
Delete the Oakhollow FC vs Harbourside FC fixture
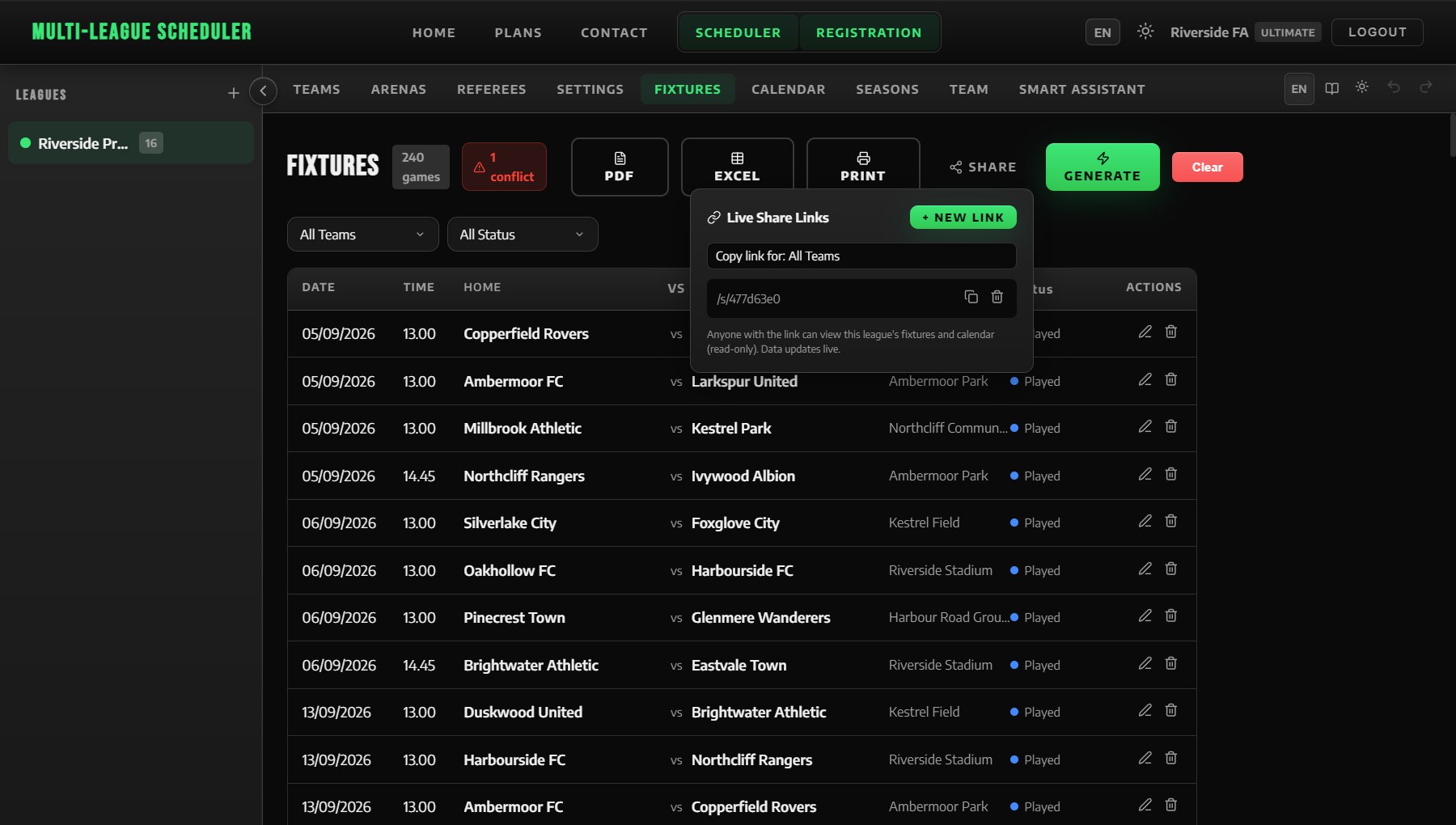point(1170,569)
